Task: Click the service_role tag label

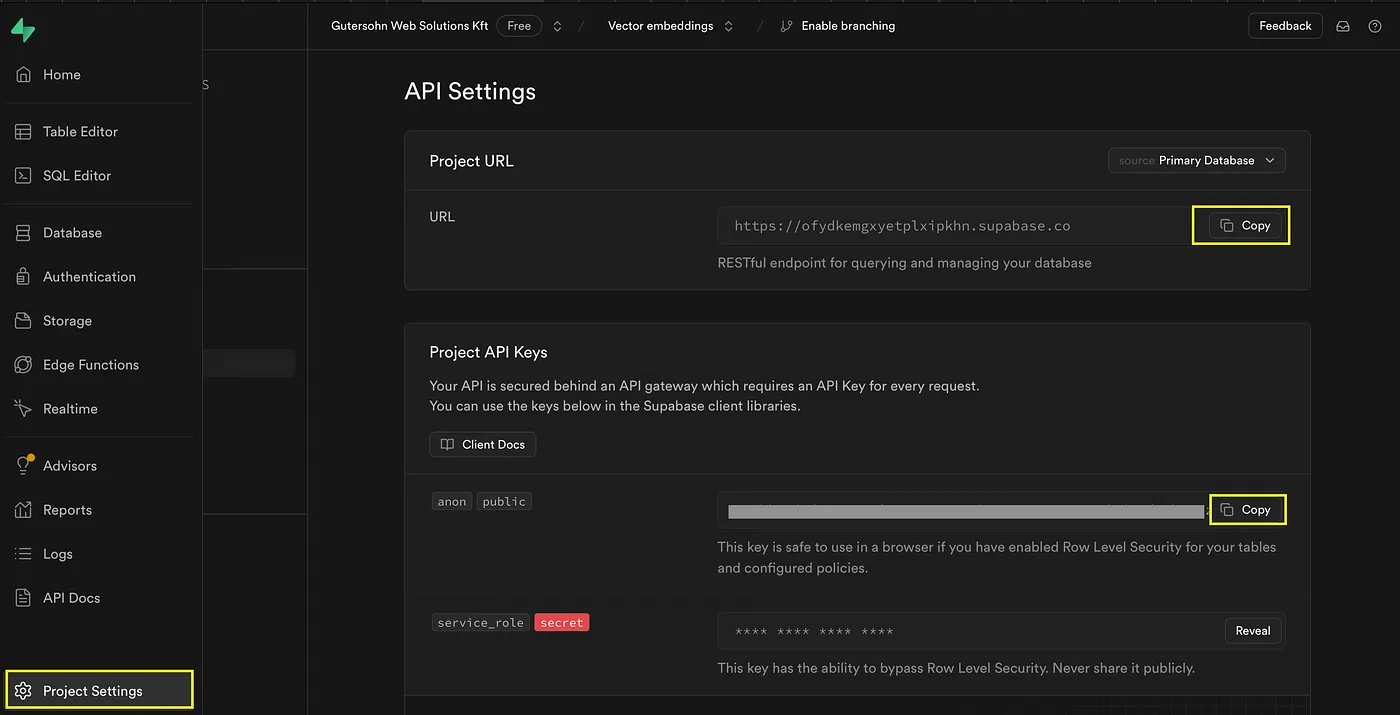Action: [481, 623]
